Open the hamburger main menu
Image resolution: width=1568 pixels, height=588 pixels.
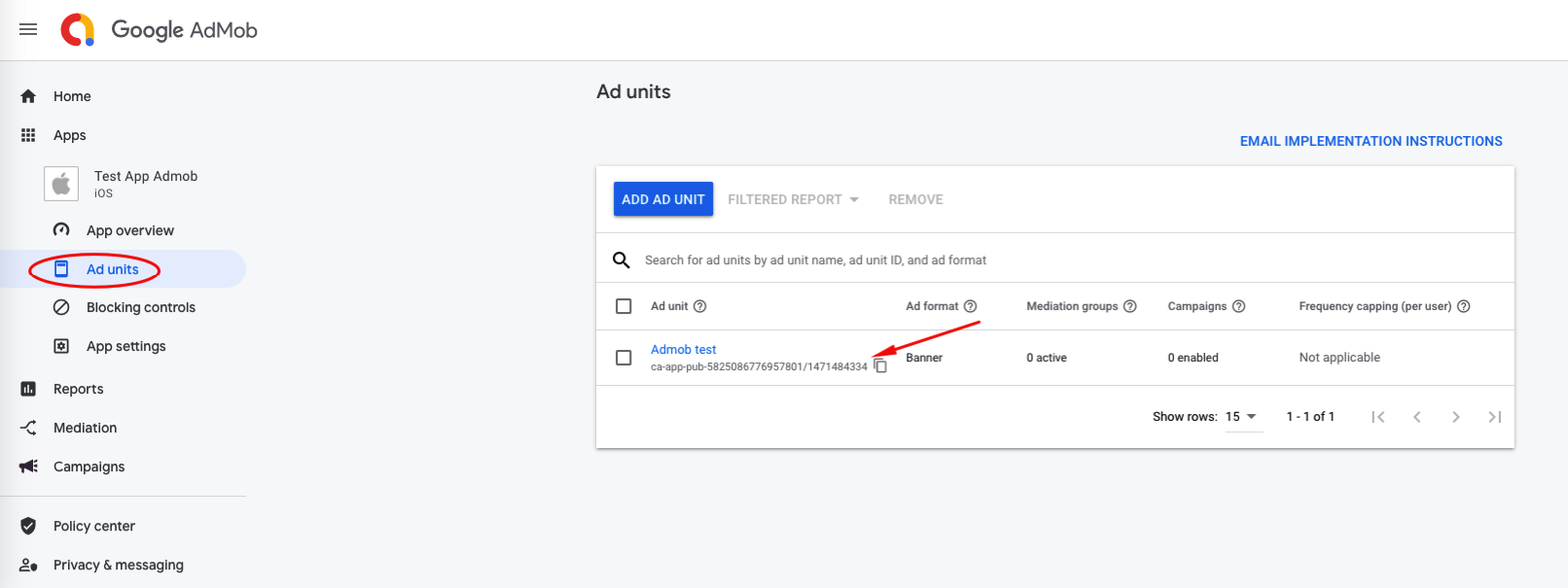[x=28, y=29]
